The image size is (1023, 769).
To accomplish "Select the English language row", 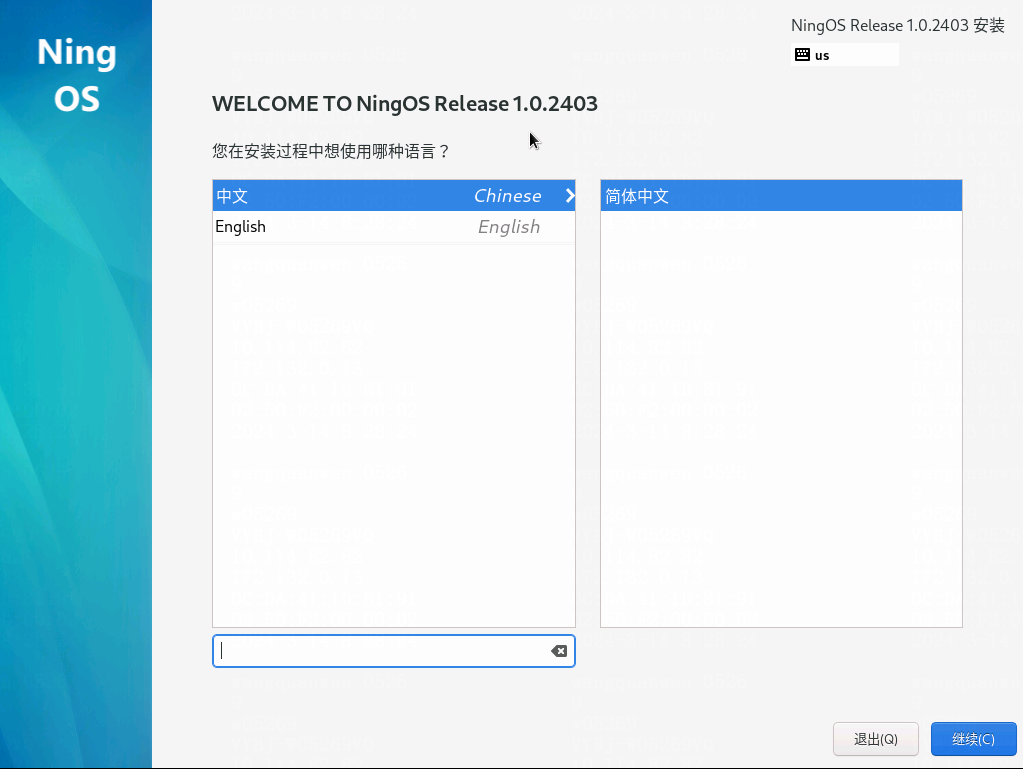I will (393, 227).
